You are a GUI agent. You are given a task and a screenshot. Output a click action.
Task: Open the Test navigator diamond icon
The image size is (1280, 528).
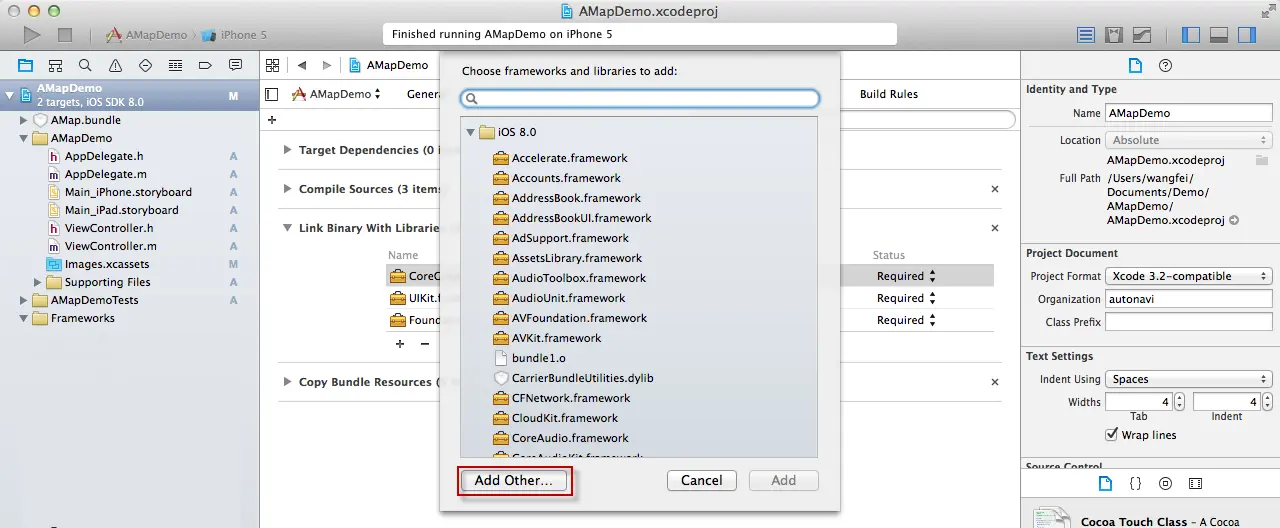(145, 65)
